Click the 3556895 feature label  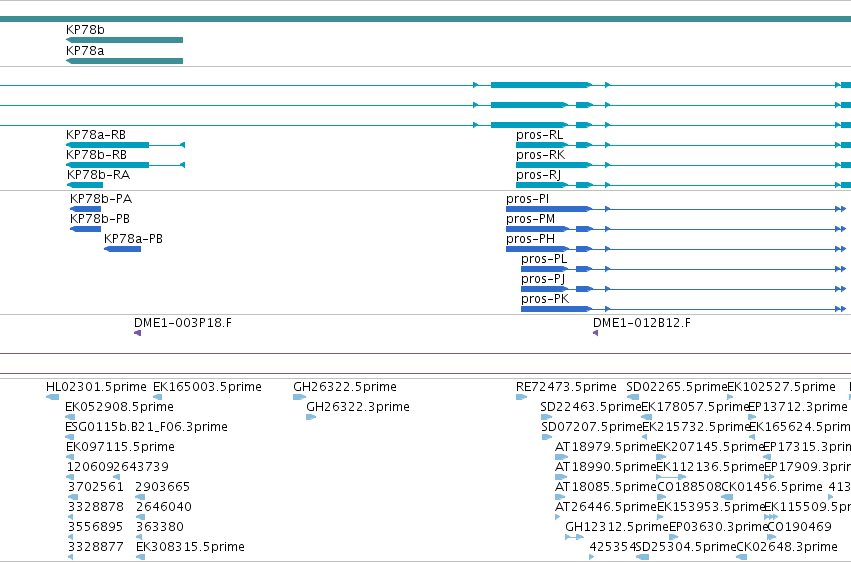click(96, 527)
